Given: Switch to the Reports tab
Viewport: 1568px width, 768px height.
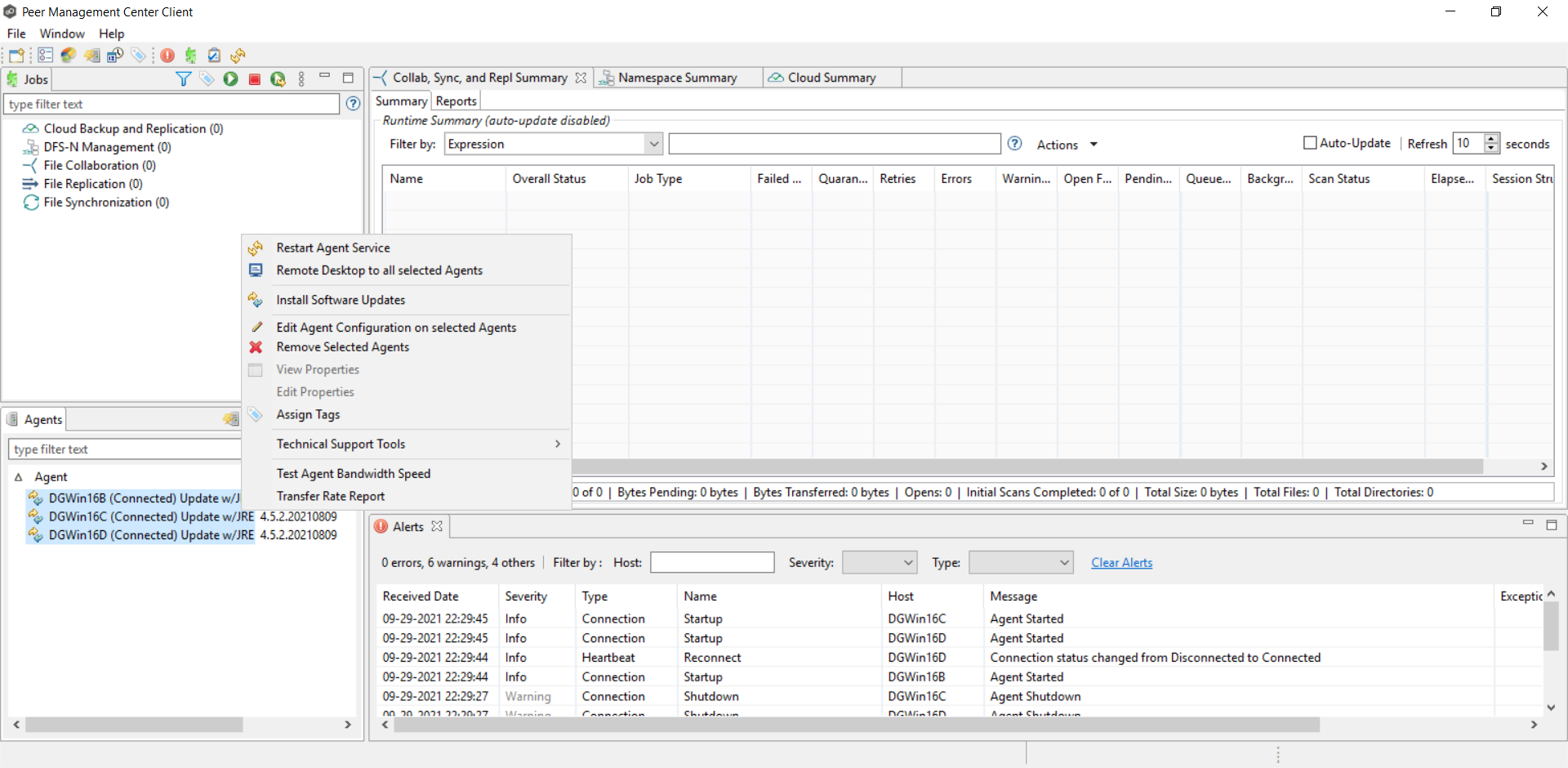Looking at the screenshot, I should [455, 100].
